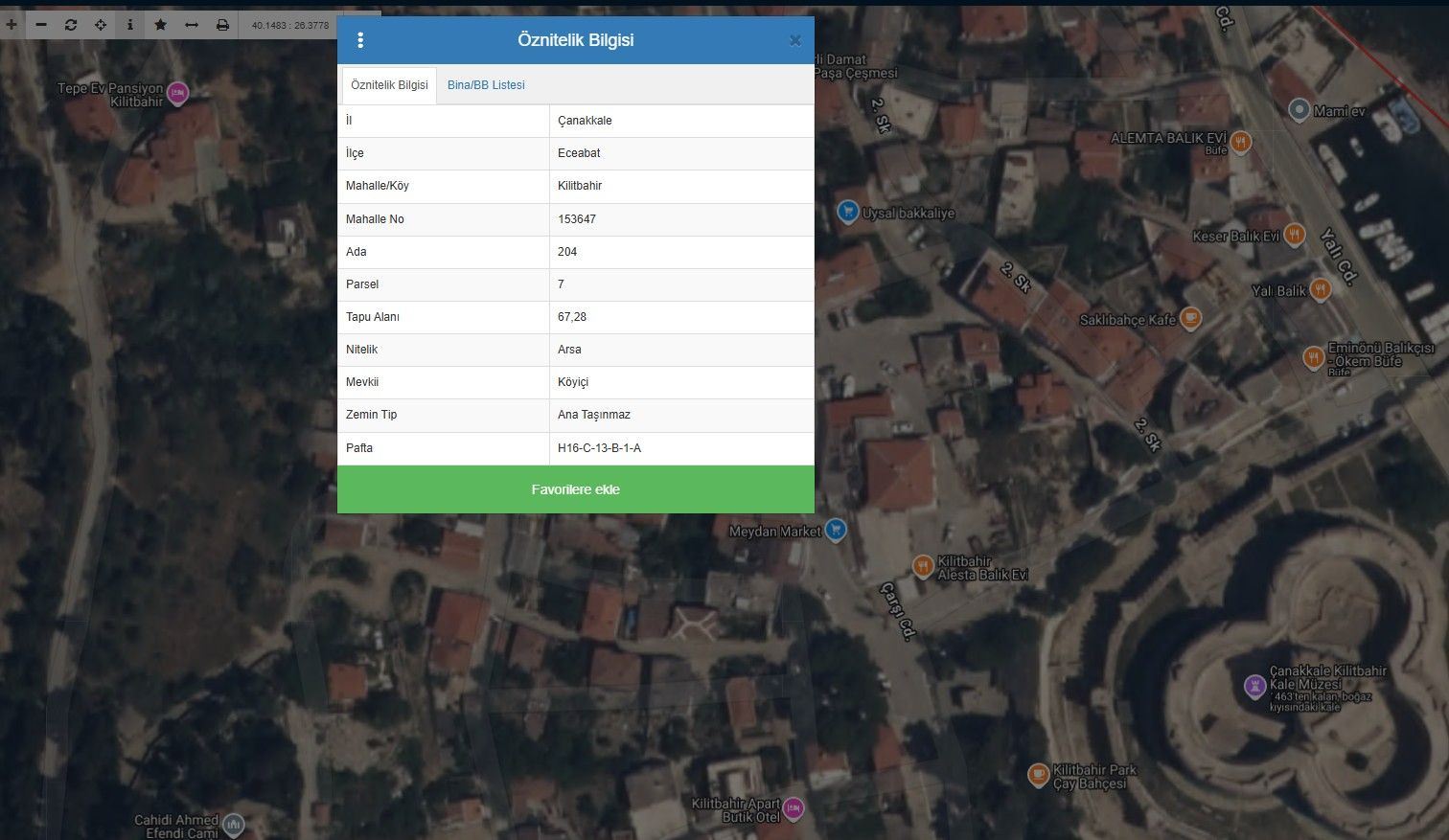1449x840 pixels.
Task: Click the Favorilere ekle button
Action: coord(576,489)
